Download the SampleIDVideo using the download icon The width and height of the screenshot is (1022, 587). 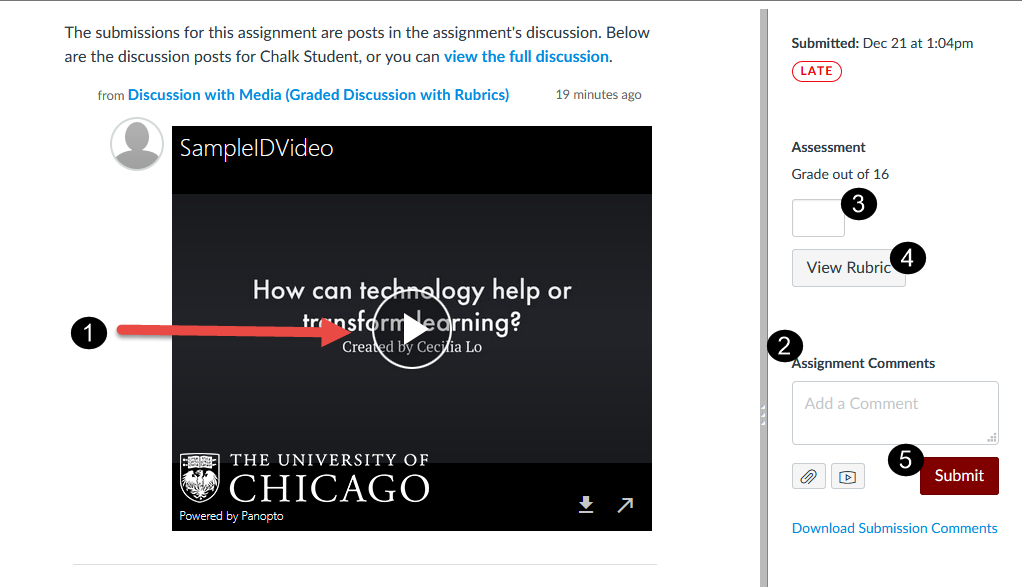click(586, 505)
